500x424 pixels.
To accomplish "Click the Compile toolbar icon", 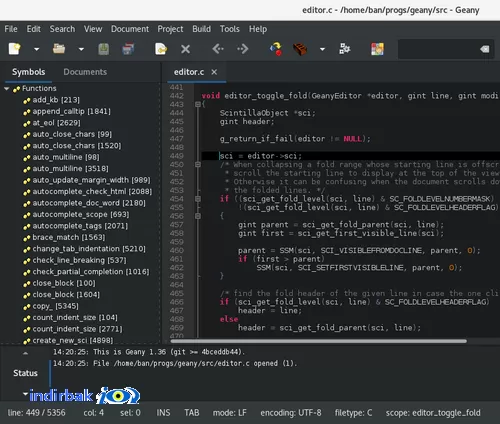I will (x=276, y=49).
